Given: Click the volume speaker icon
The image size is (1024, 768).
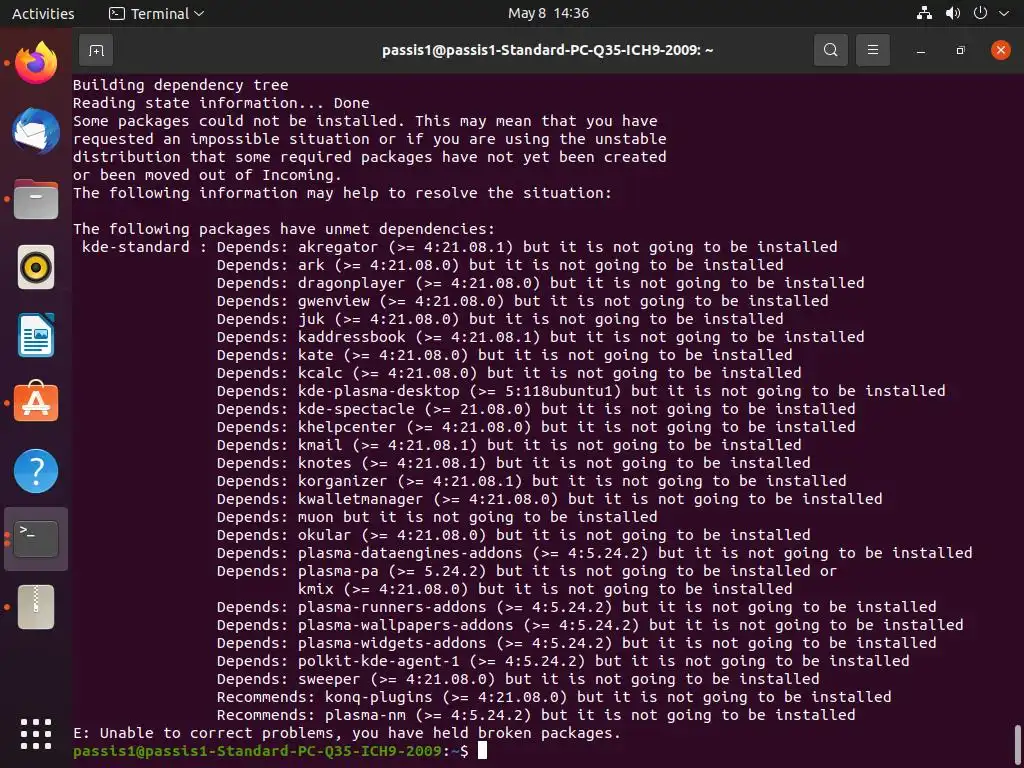Looking at the screenshot, I should pos(953,13).
